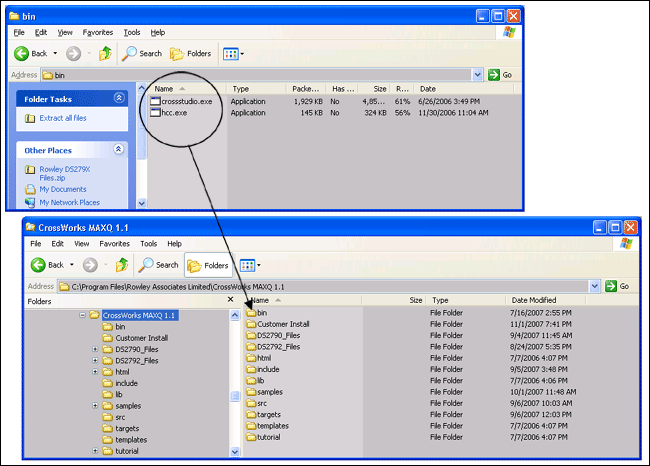
Task: Click Extract all files link
Action: click(x=63, y=118)
